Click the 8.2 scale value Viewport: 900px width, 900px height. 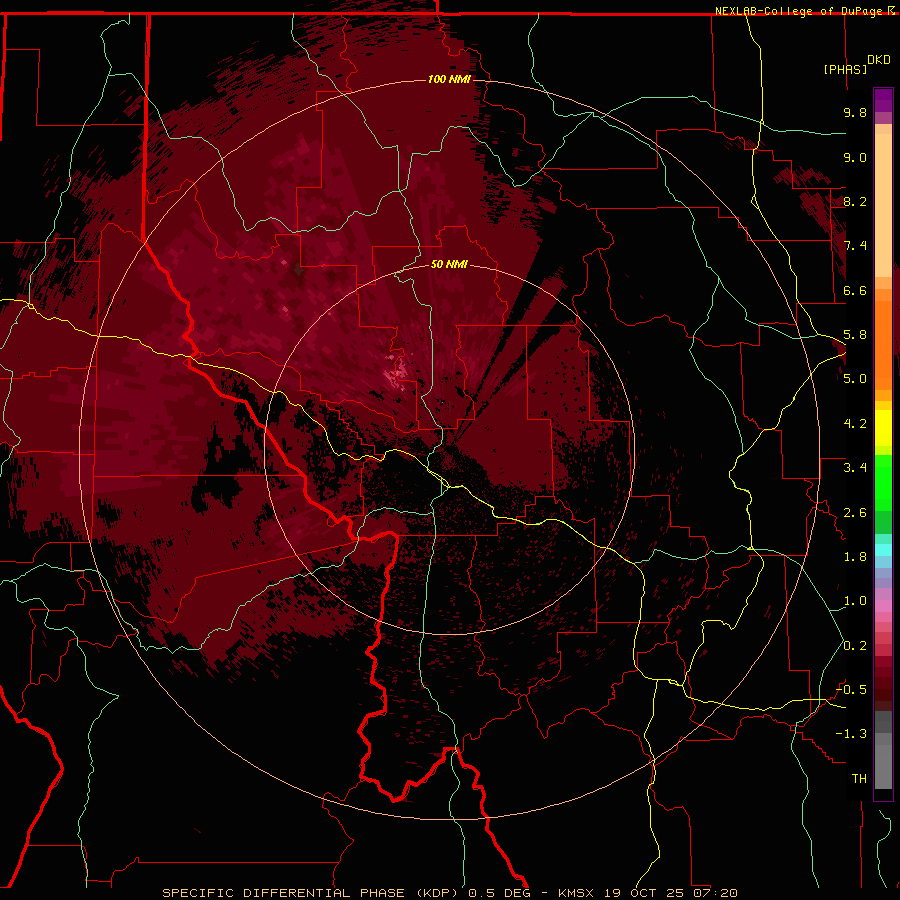coord(855,201)
